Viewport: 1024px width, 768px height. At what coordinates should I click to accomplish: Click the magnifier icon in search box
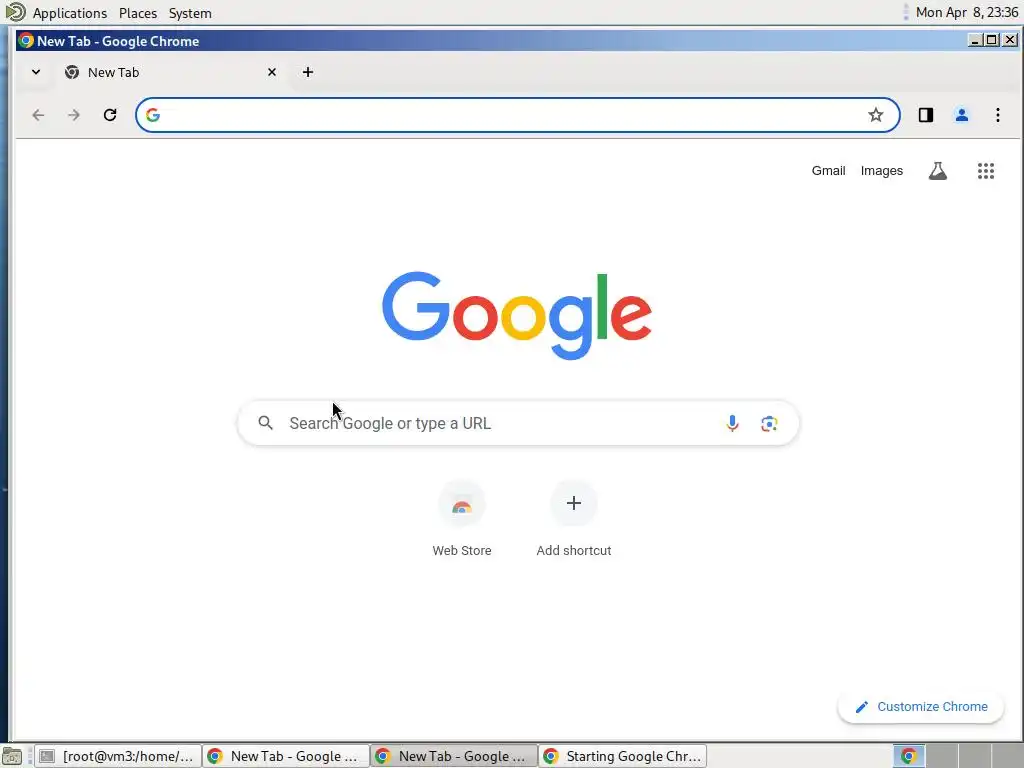point(265,423)
